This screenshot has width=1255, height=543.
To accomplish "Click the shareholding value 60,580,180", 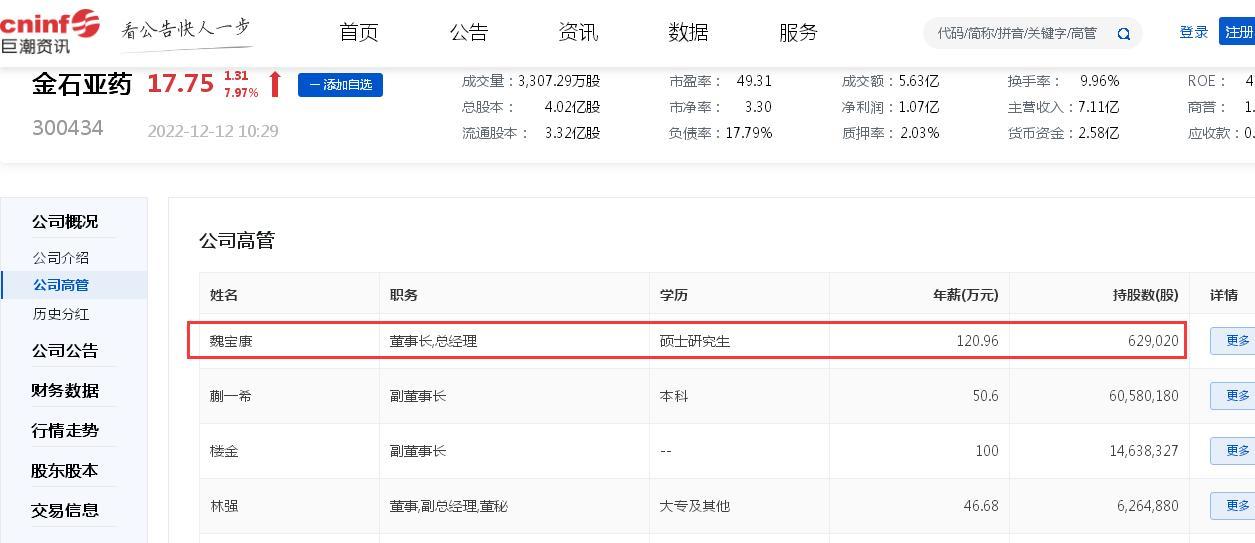I will 1144,396.
